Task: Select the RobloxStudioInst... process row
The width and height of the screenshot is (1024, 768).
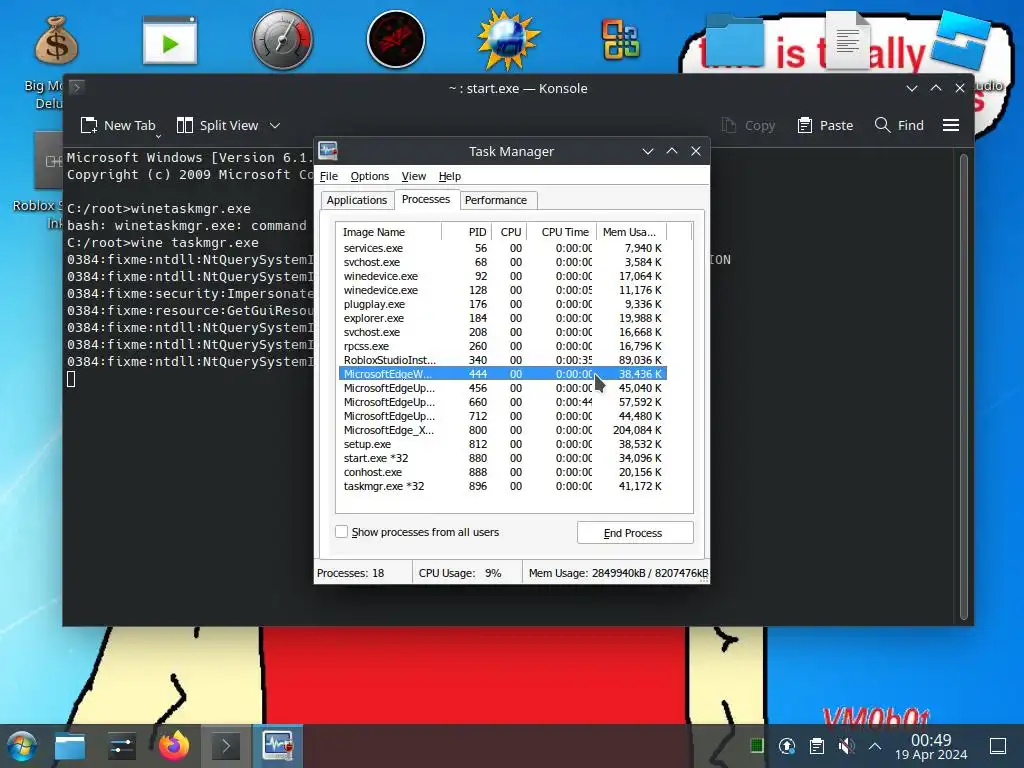Action: click(x=502, y=360)
